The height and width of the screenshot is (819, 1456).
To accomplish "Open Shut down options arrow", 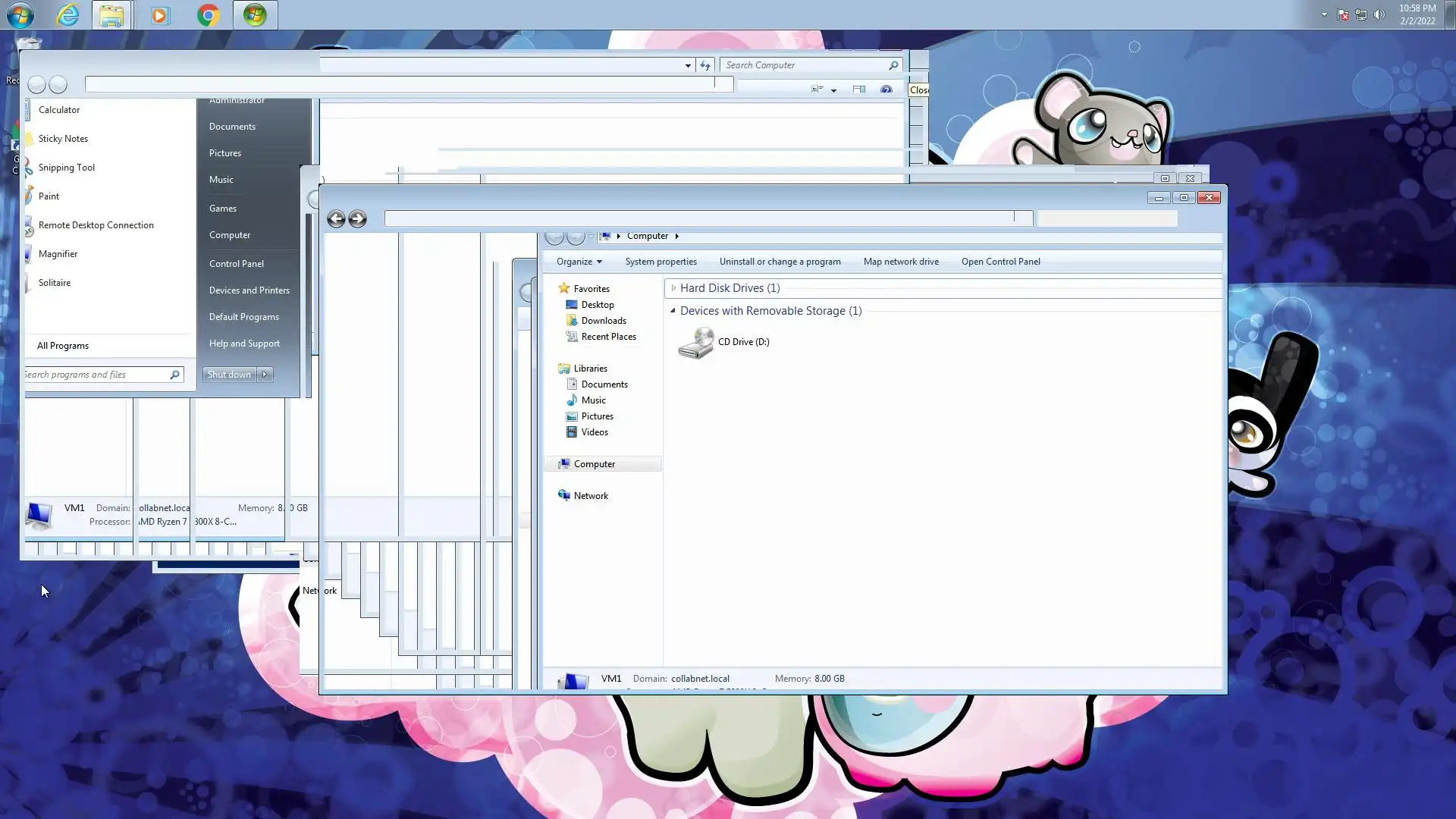I will pyautogui.click(x=265, y=375).
